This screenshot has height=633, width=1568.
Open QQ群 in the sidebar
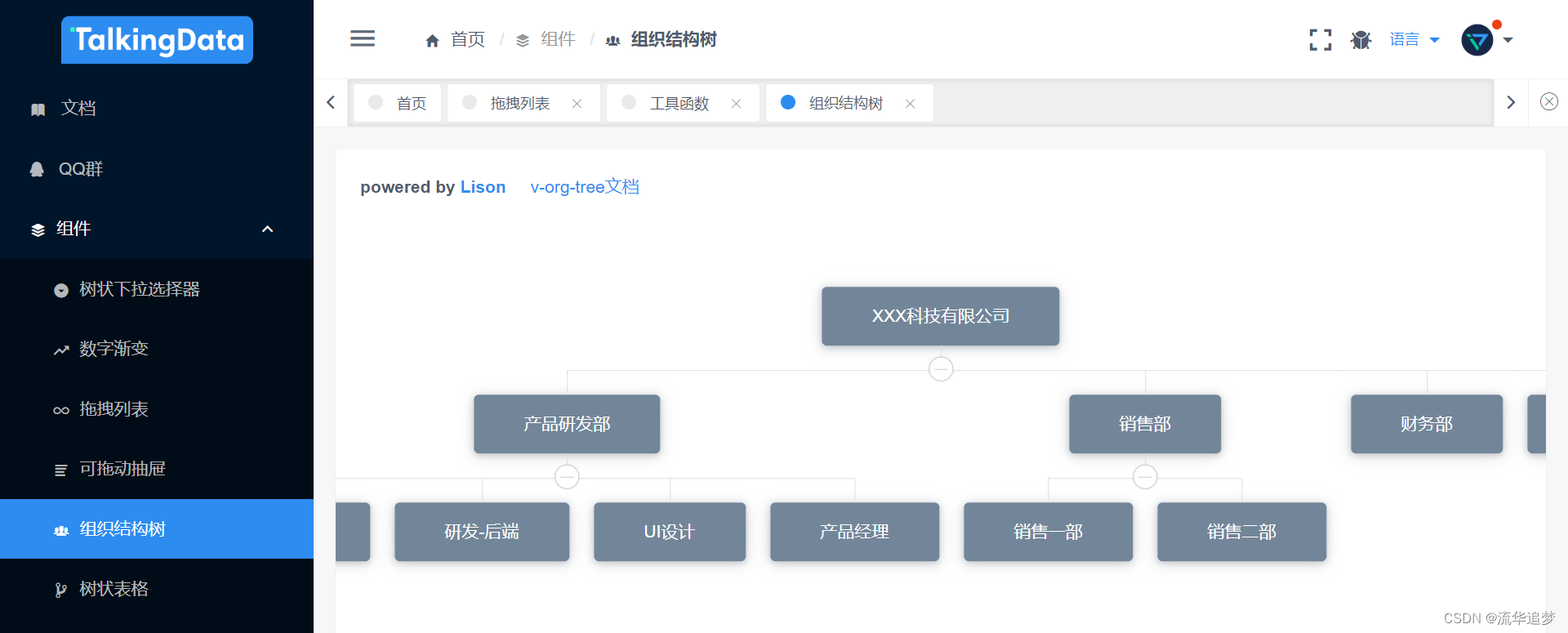pyautogui.click(x=157, y=169)
